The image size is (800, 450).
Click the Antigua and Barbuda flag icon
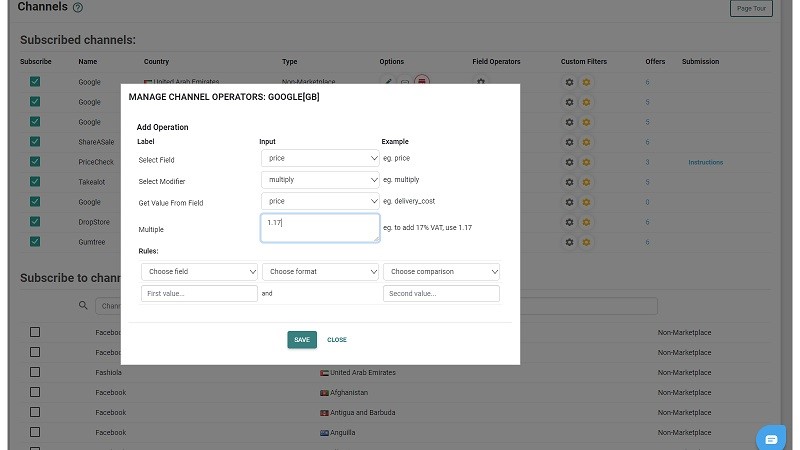click(x=324, y=413)
